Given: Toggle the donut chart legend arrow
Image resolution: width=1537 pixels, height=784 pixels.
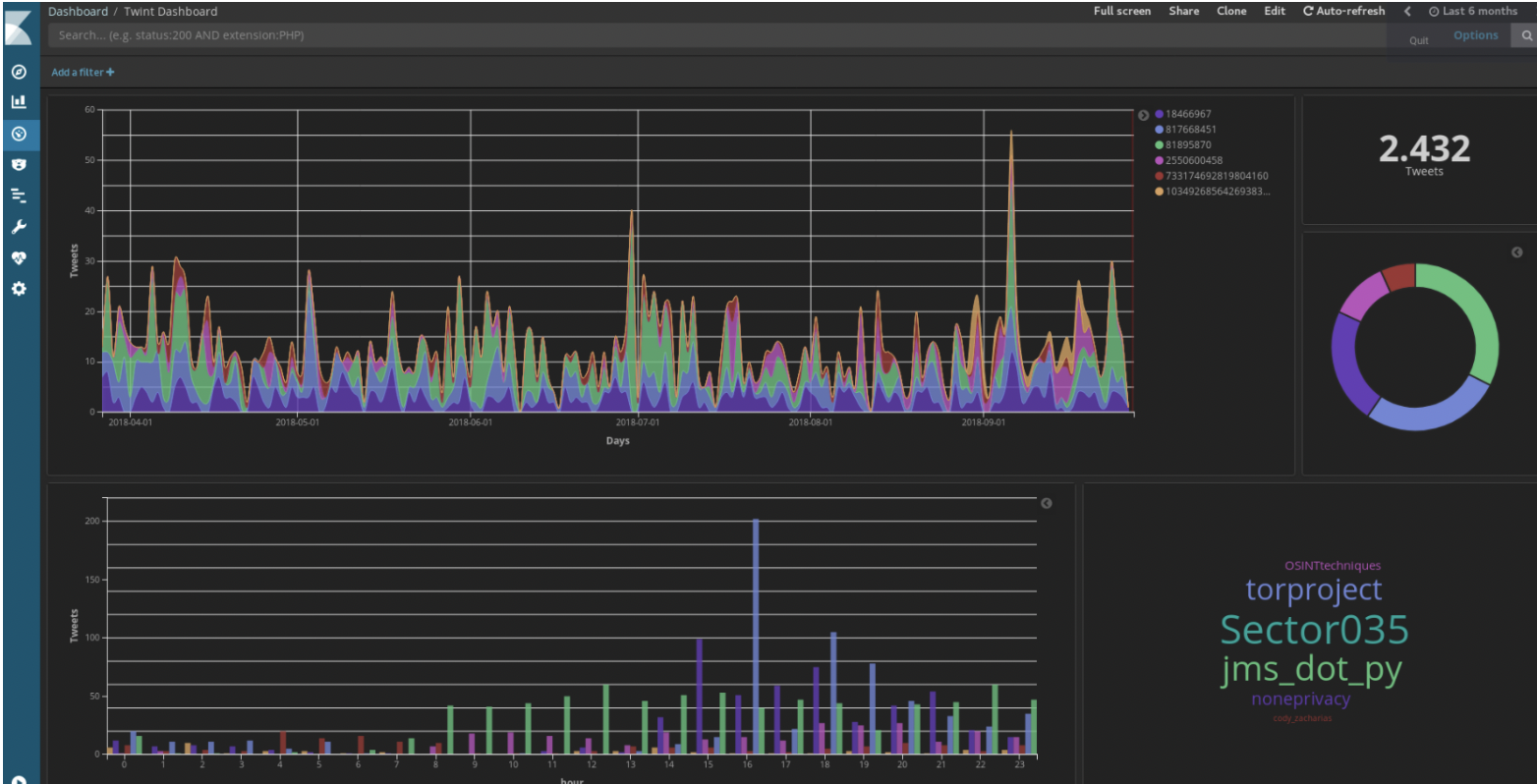Looking at the screenshot, I should click(1516, 252).
